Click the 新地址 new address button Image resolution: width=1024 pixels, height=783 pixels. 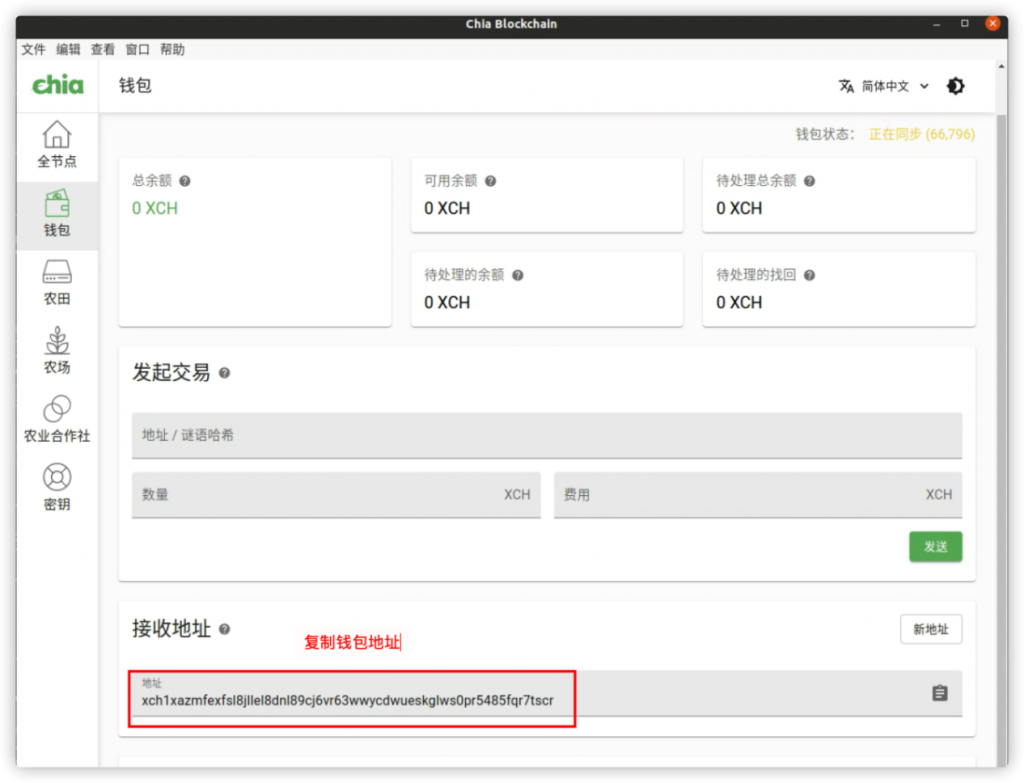(930, 629)
